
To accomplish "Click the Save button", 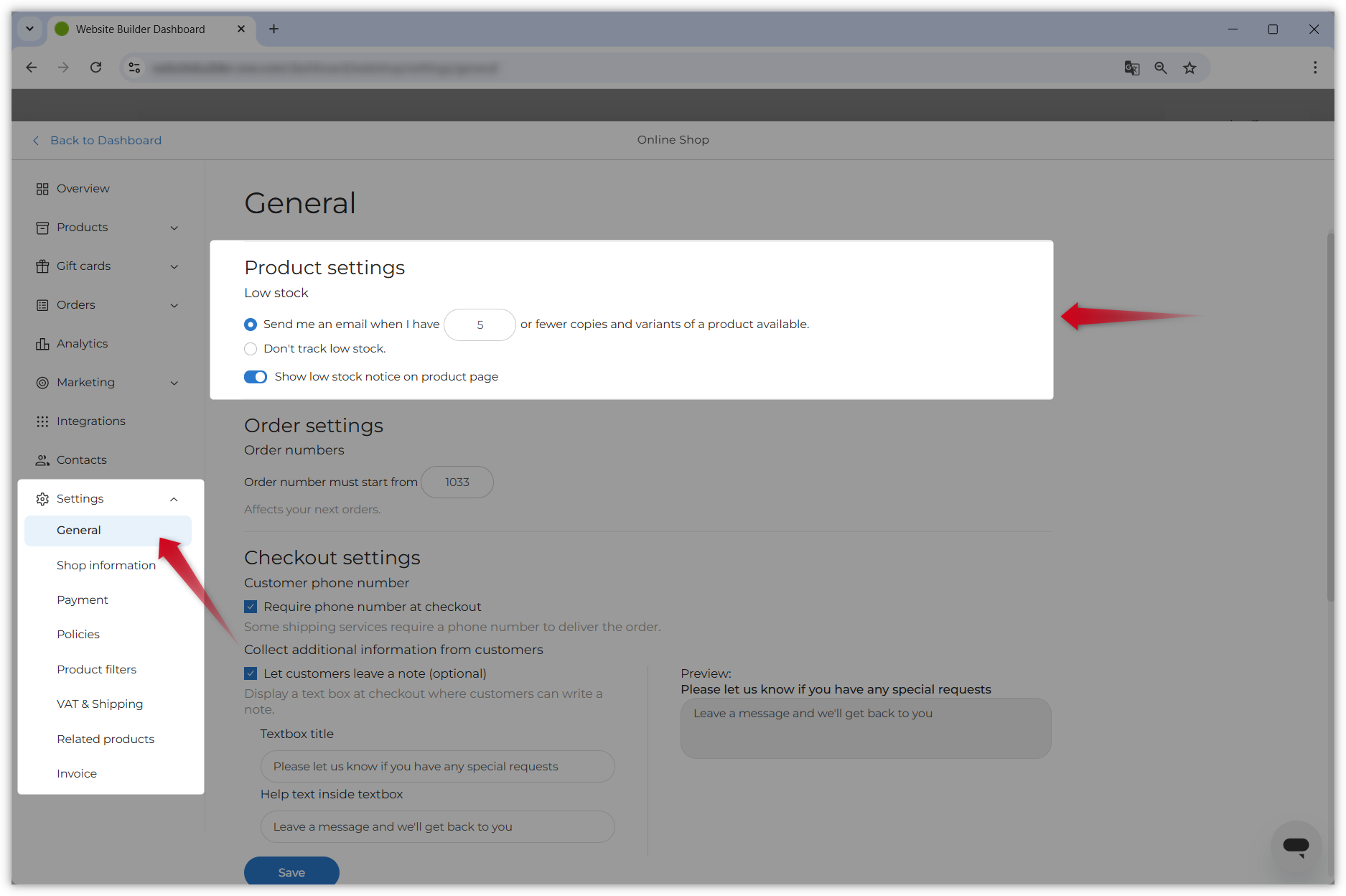I will click(291, 872).
